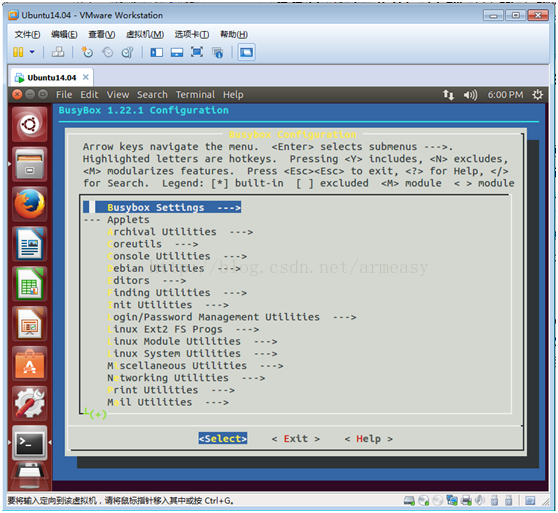Enter full screen mode icon
The image size is (558, 513).
pyautogui.click(x=197, y=52)
